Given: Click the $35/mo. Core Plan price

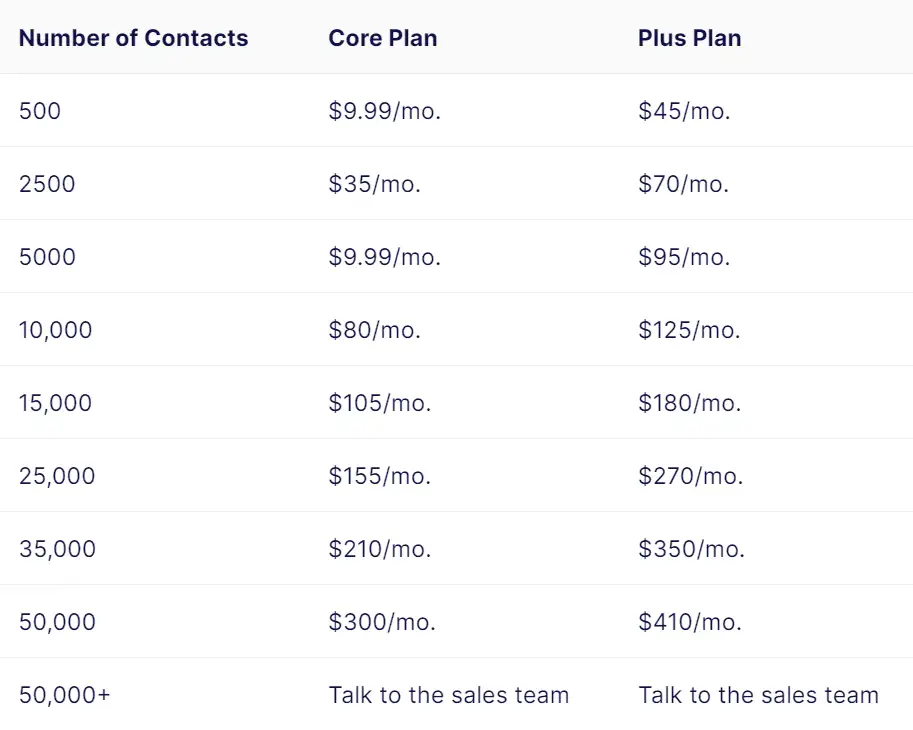Looking at the screenshot, I should 374,184.
